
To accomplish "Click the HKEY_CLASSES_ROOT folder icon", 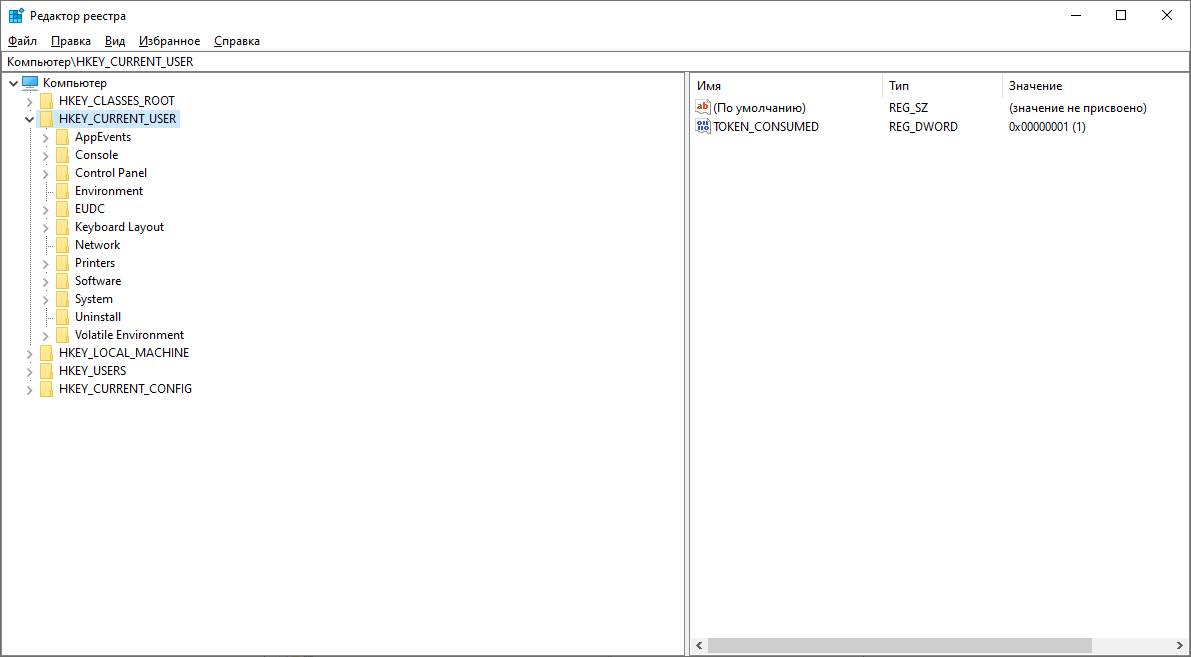I will point(47,100).
